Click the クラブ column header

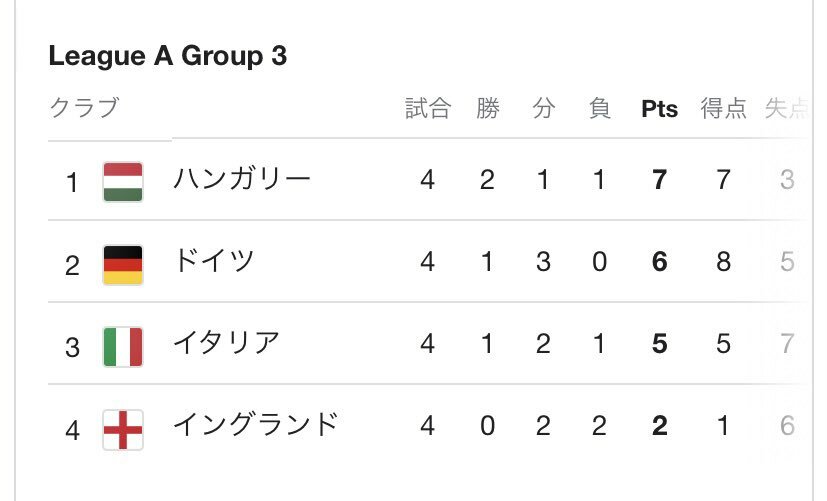click(84, 108)
